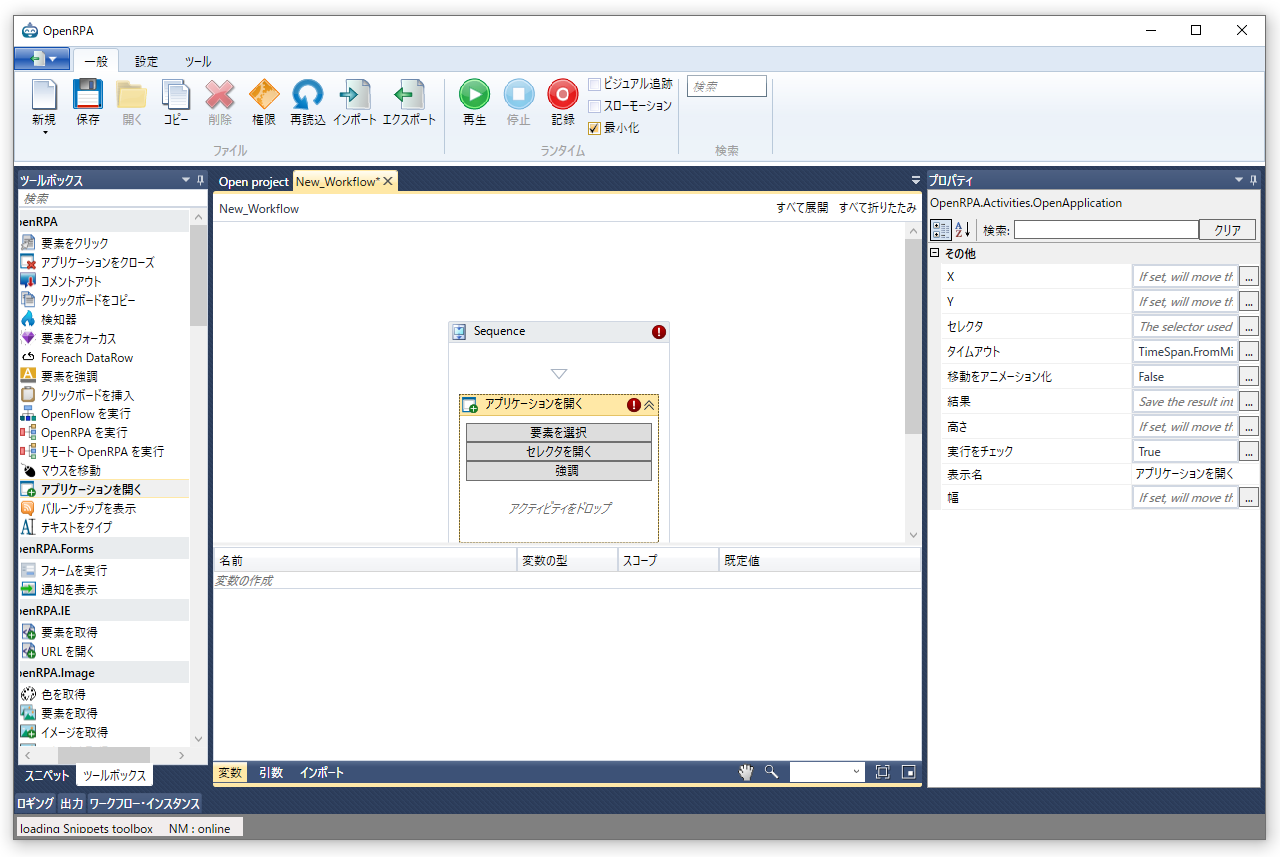Screen dimensions: 1280x857
Task: Open the プロパティ panel options dropdown
Action: pyautogui.click(x=1238, y=180)
